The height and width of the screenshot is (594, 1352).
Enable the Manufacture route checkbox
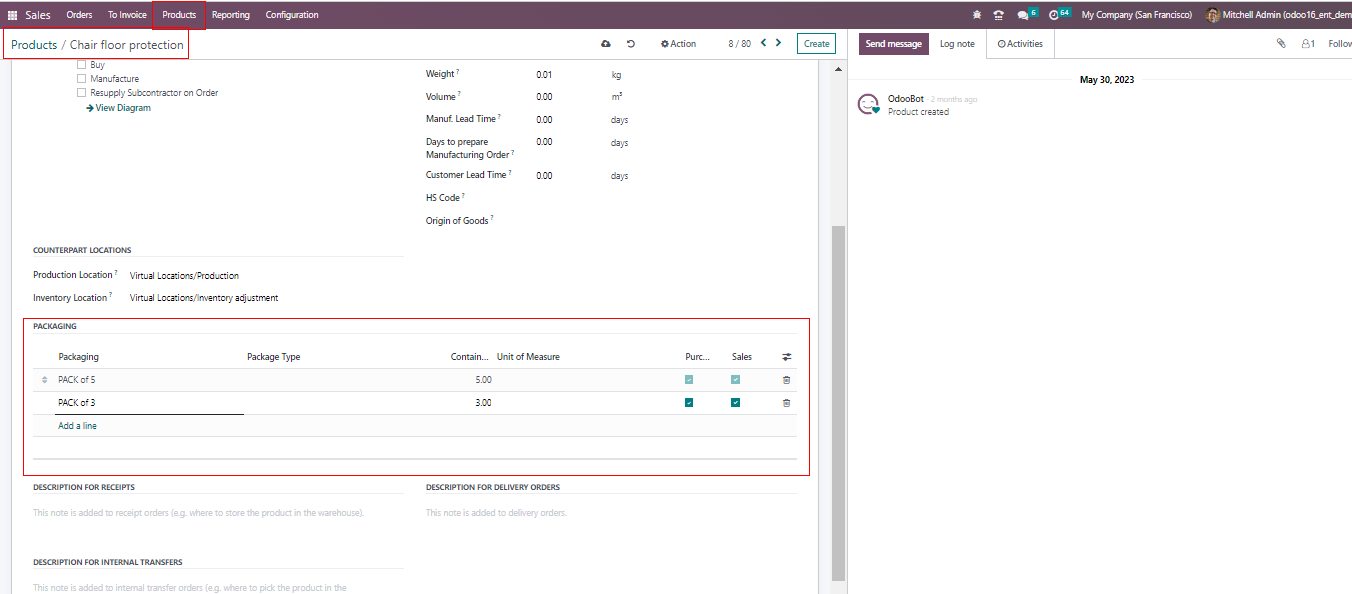pos(82,79)
